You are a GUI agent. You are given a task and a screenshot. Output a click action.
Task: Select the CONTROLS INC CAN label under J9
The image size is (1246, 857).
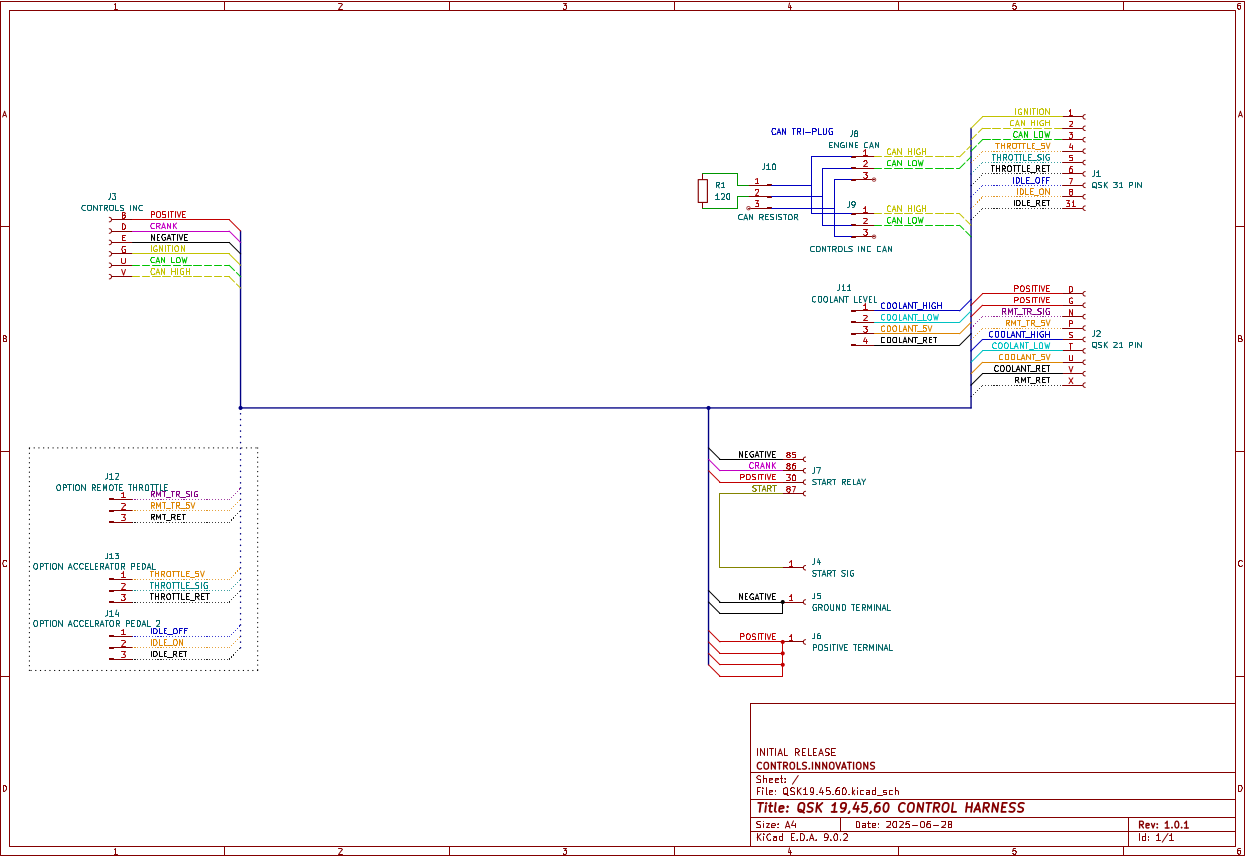pyautogui.click(x=850, y=249)
